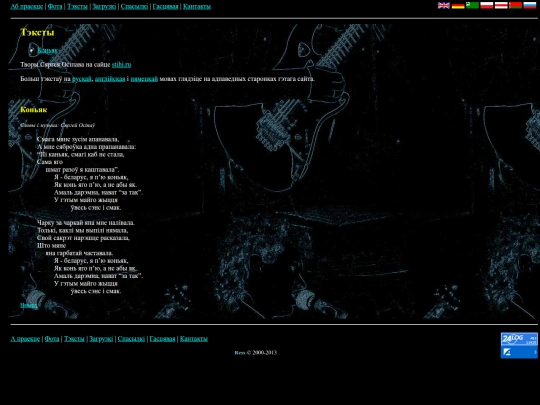This screenshot has width=540, height=405.
Task: Open 'Спасылкі' in the footer menu
Action: pyautogui.click(x=131, y=339)
